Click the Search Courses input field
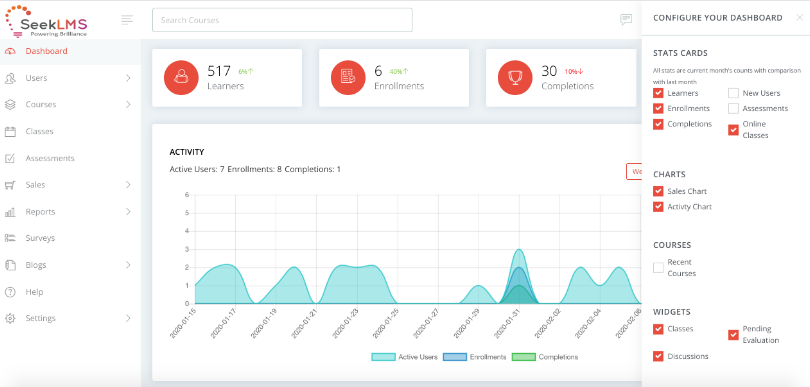This screenshot has height=387, width=810. pos(282,20)
